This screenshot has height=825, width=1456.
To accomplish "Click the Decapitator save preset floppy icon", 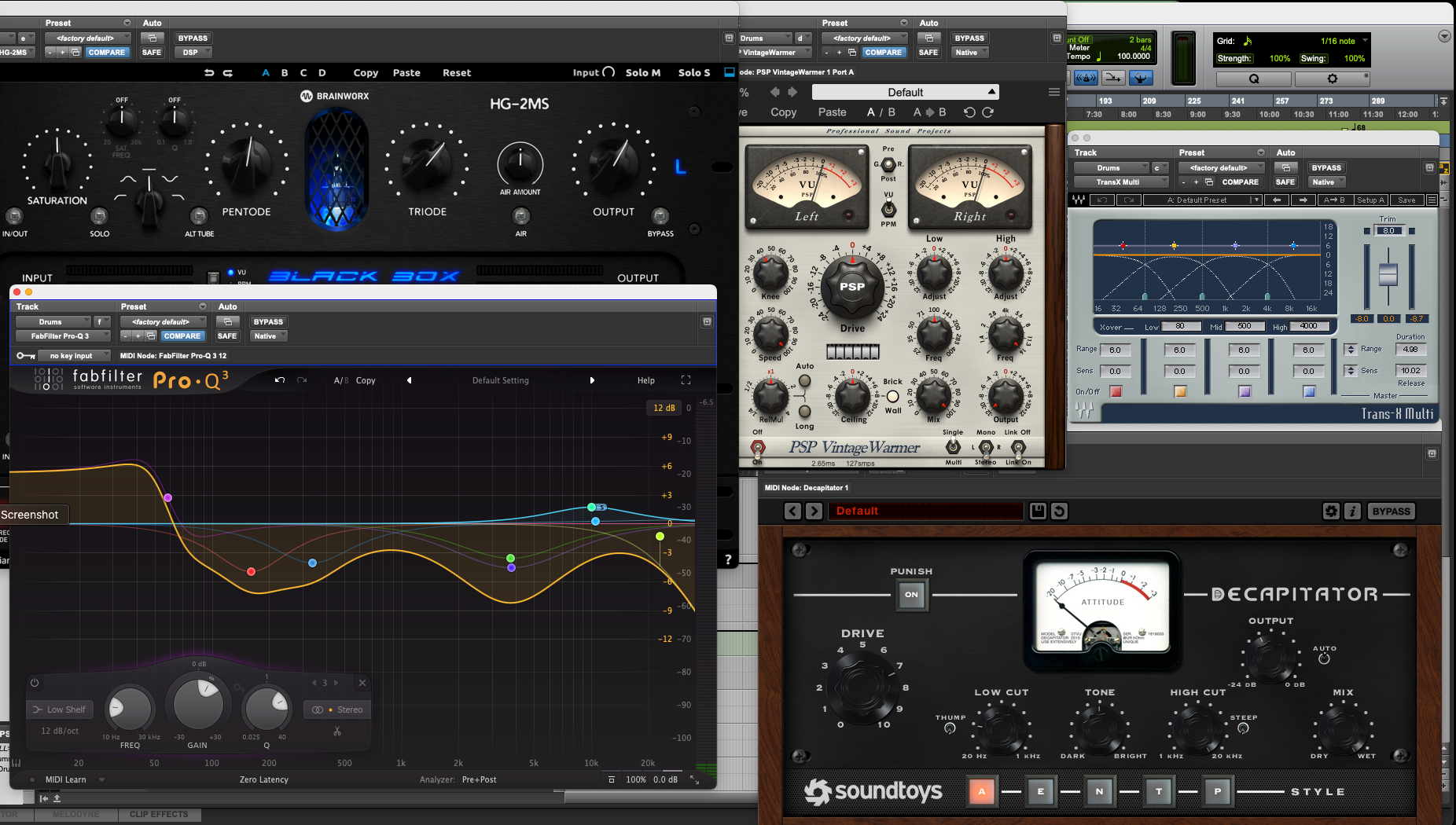I will click(1038, 511).
